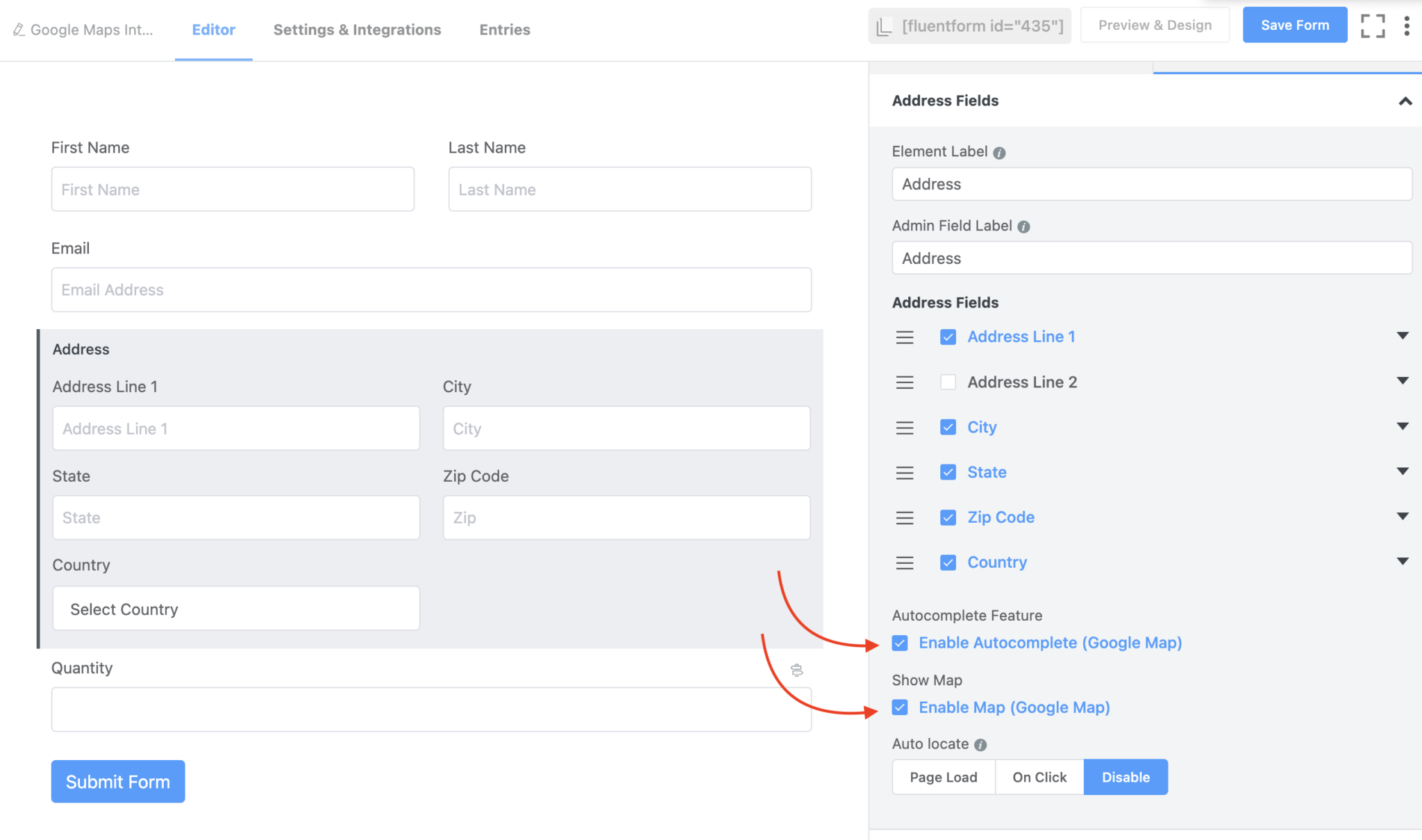The width and height of the screenshot is (1422, 840).
Task: Enable the Address Line 2 checkbox
Action: coord(948,382)
